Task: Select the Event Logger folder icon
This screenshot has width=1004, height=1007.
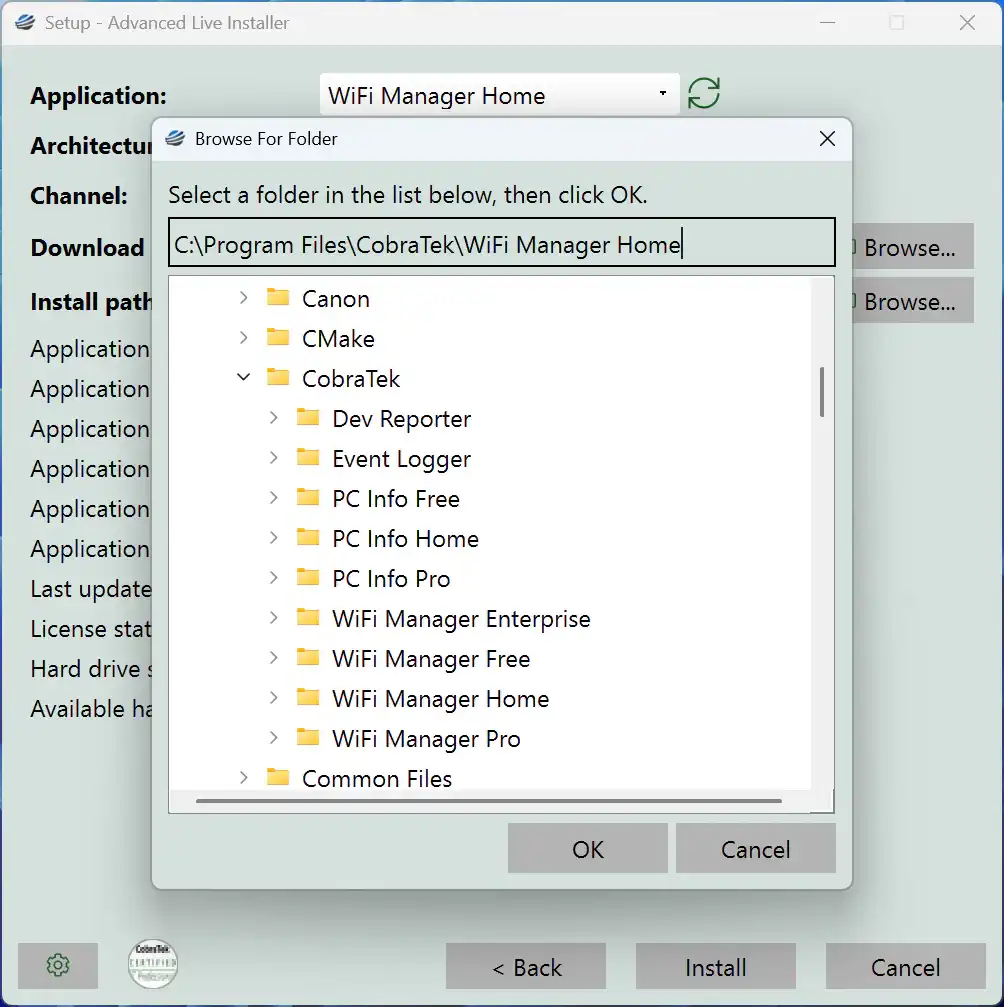Action: [308, 458]
